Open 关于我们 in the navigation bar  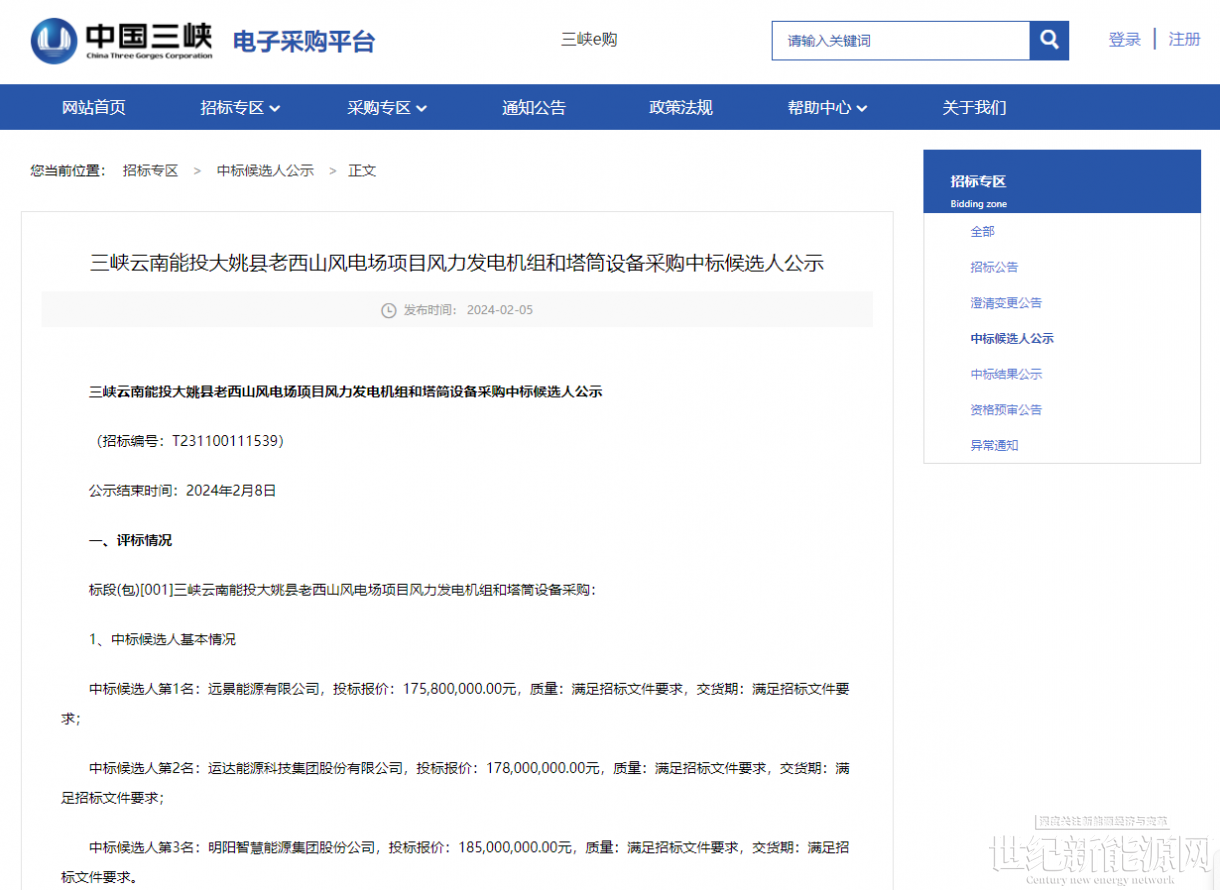pyautogui.click(x=974, y=107)
